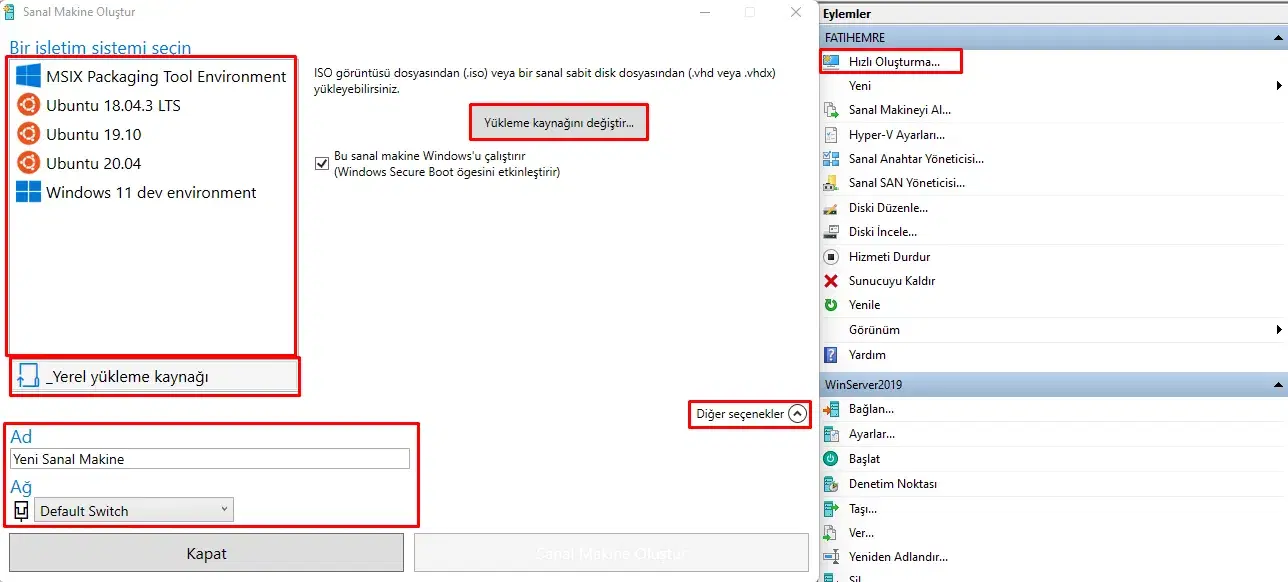Image resolution: width=1288 pixels, height=582 pixels.
Task: Click the Kapat button
Action: tap(207, 553)
